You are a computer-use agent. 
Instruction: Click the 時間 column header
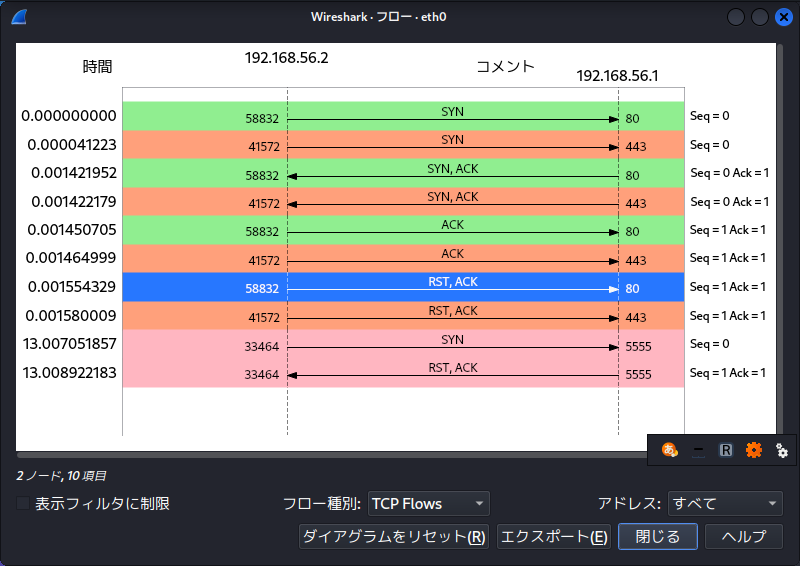(97, 67)
